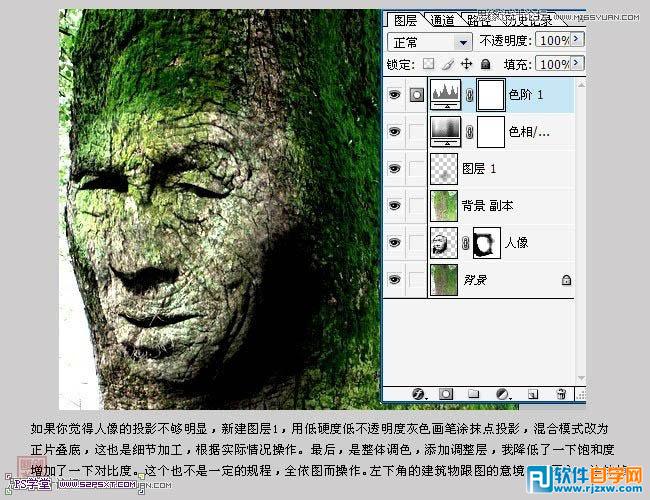Select the 图层 1 layer name

click(x=479, y=169)
